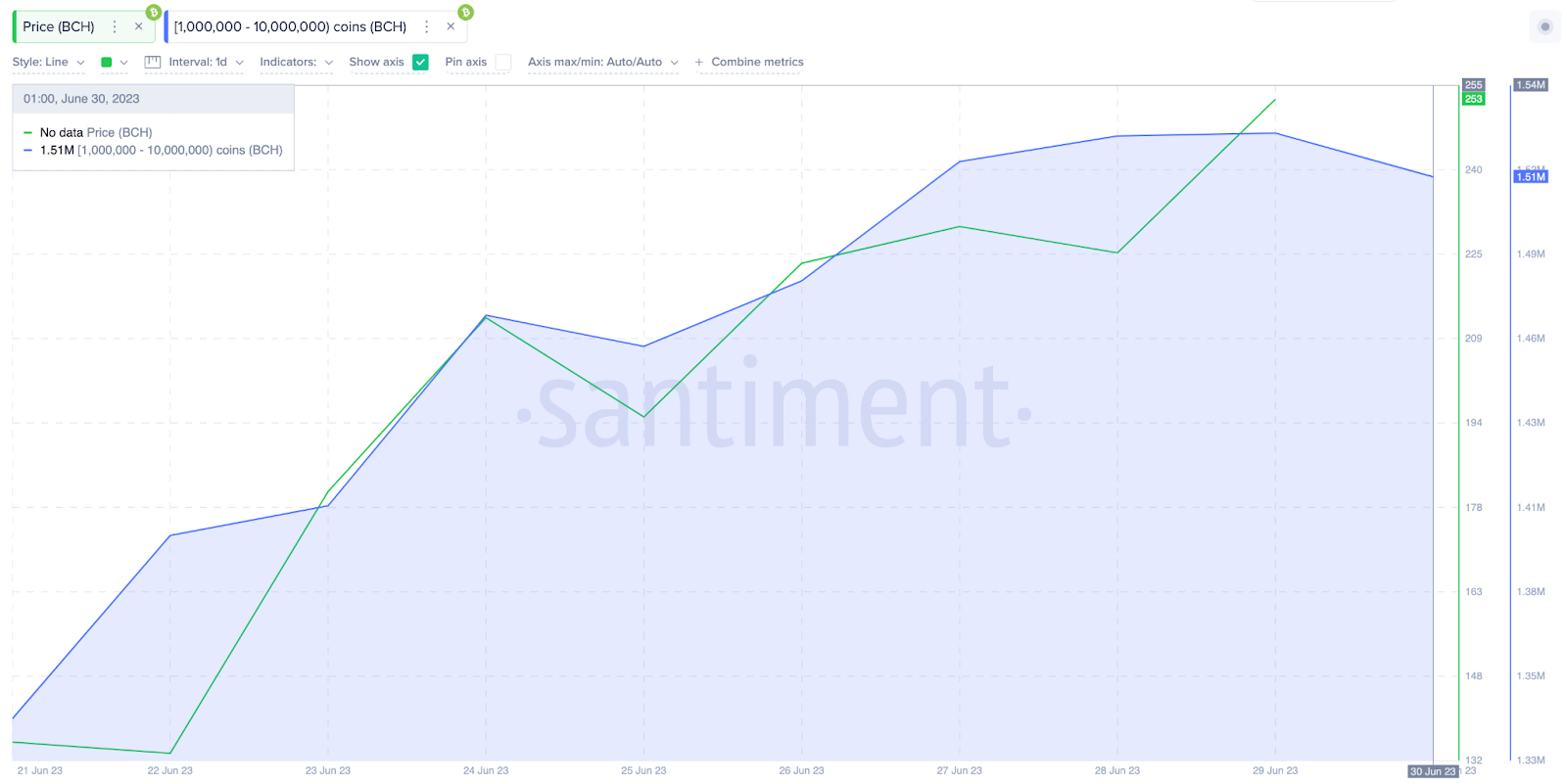Click the 132 price axis label

click(1474, 761)
